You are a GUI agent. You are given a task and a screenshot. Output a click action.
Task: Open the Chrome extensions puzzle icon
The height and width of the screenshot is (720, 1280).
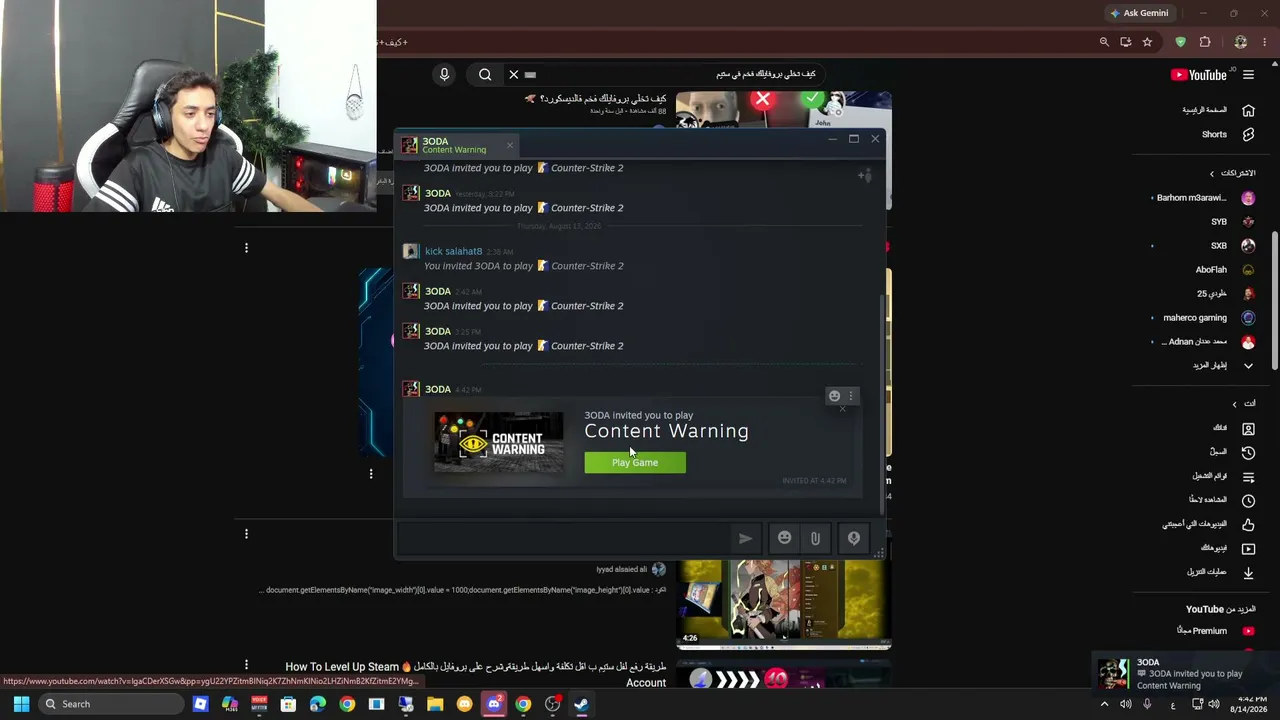(x=1204, y=42)
